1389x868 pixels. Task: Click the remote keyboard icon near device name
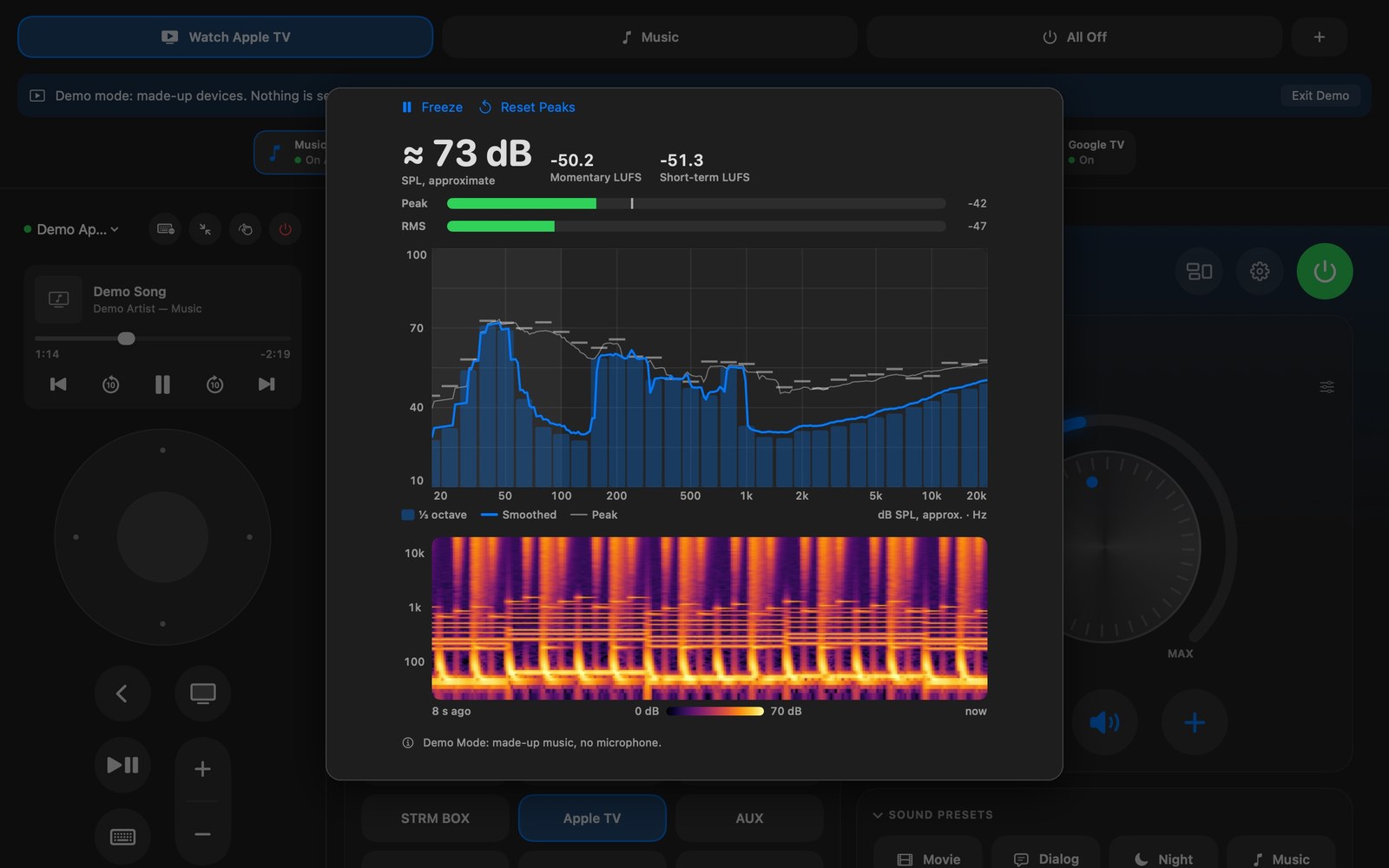pos(165,229)
